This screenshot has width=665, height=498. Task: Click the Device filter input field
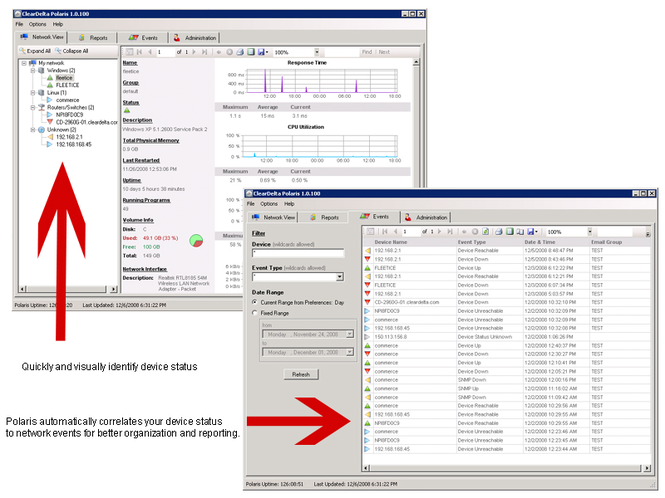coord(298,253)
